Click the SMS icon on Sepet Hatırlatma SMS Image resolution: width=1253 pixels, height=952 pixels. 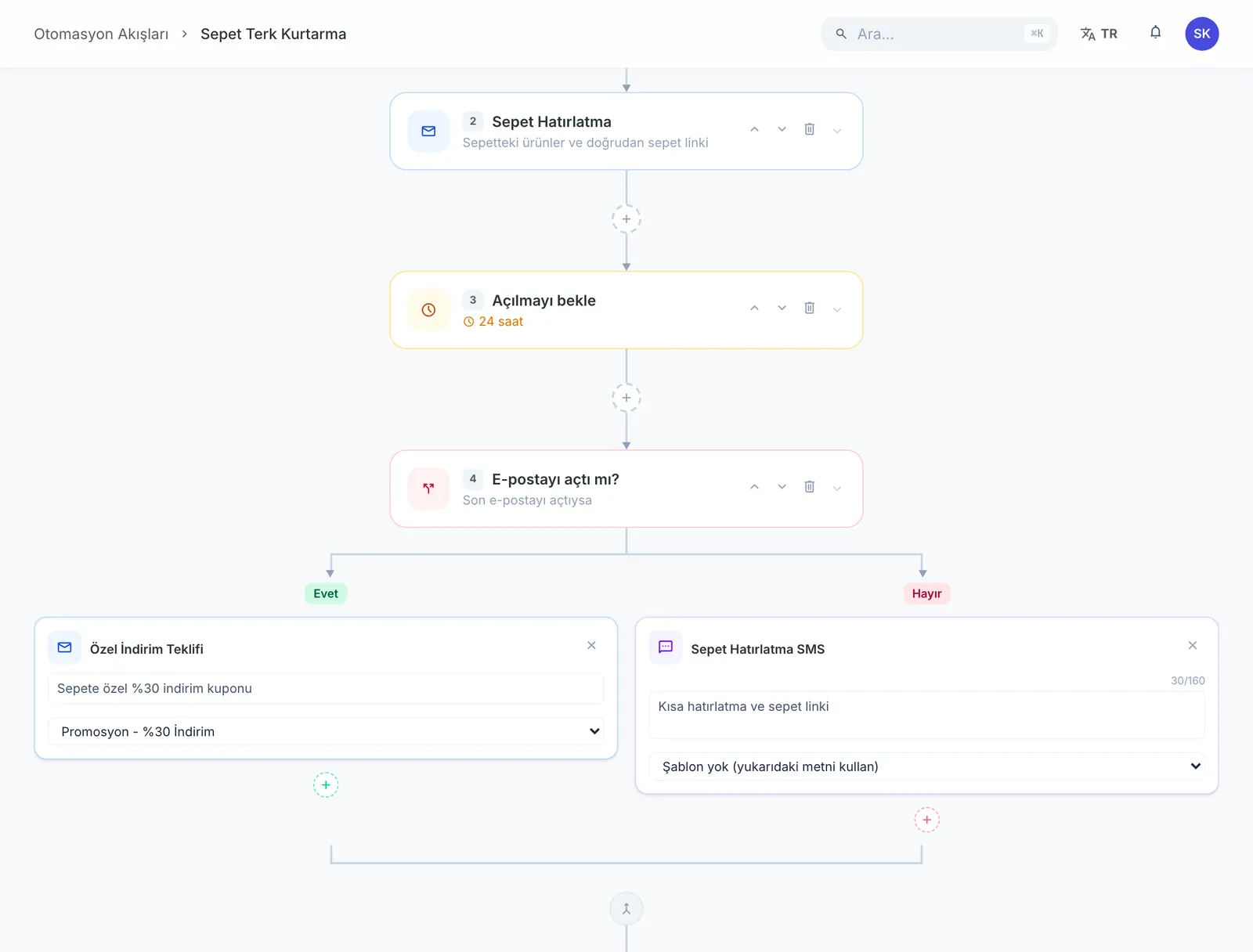click(x=666, y=647)
